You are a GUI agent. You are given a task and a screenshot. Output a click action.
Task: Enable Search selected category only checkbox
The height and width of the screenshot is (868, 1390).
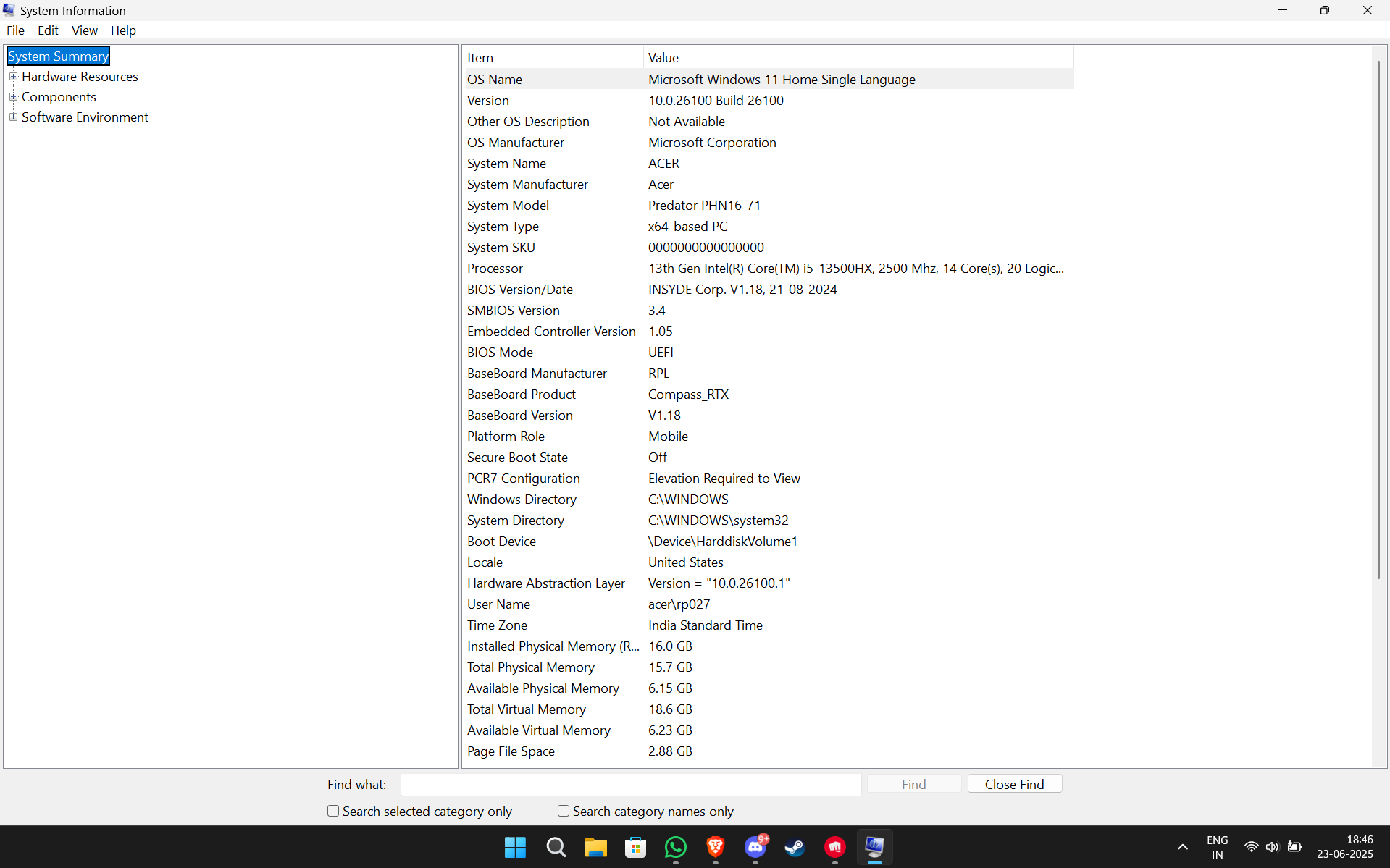333,811
